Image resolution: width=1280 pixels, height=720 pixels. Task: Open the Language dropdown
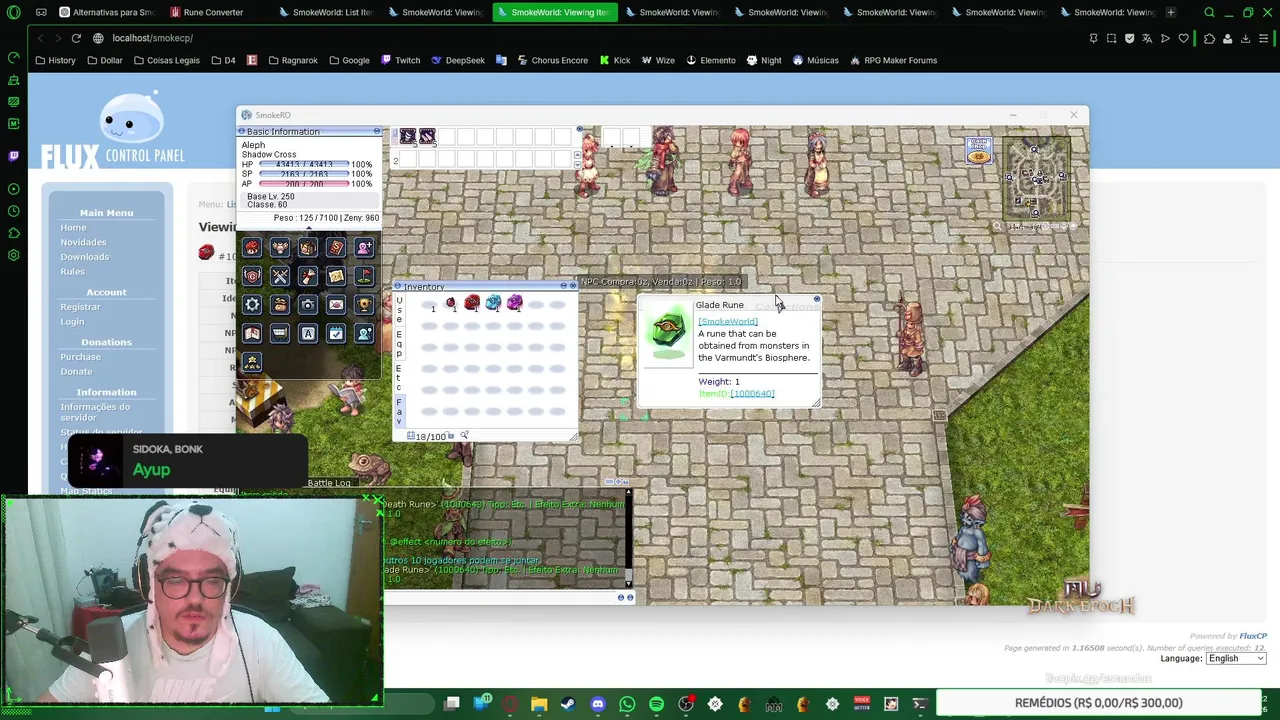pos(1236,658)
